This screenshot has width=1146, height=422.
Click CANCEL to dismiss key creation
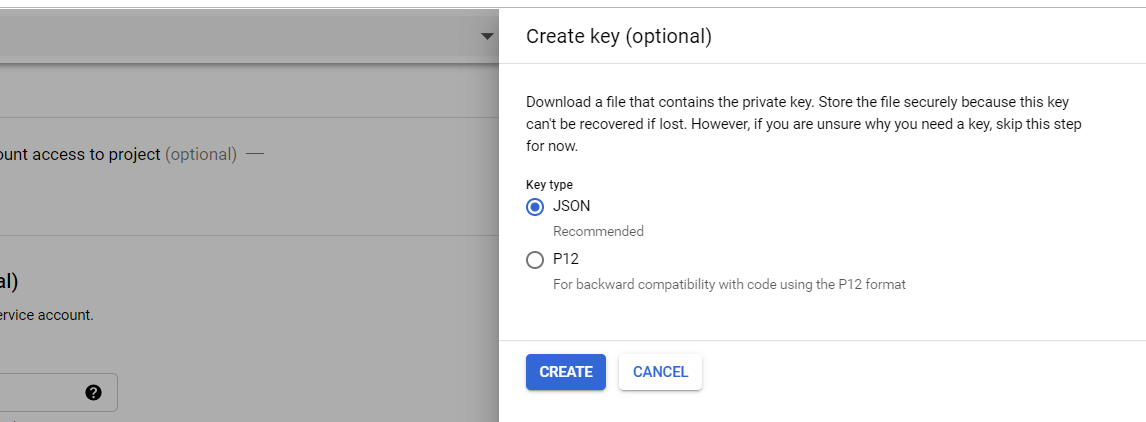coord(660,372)
